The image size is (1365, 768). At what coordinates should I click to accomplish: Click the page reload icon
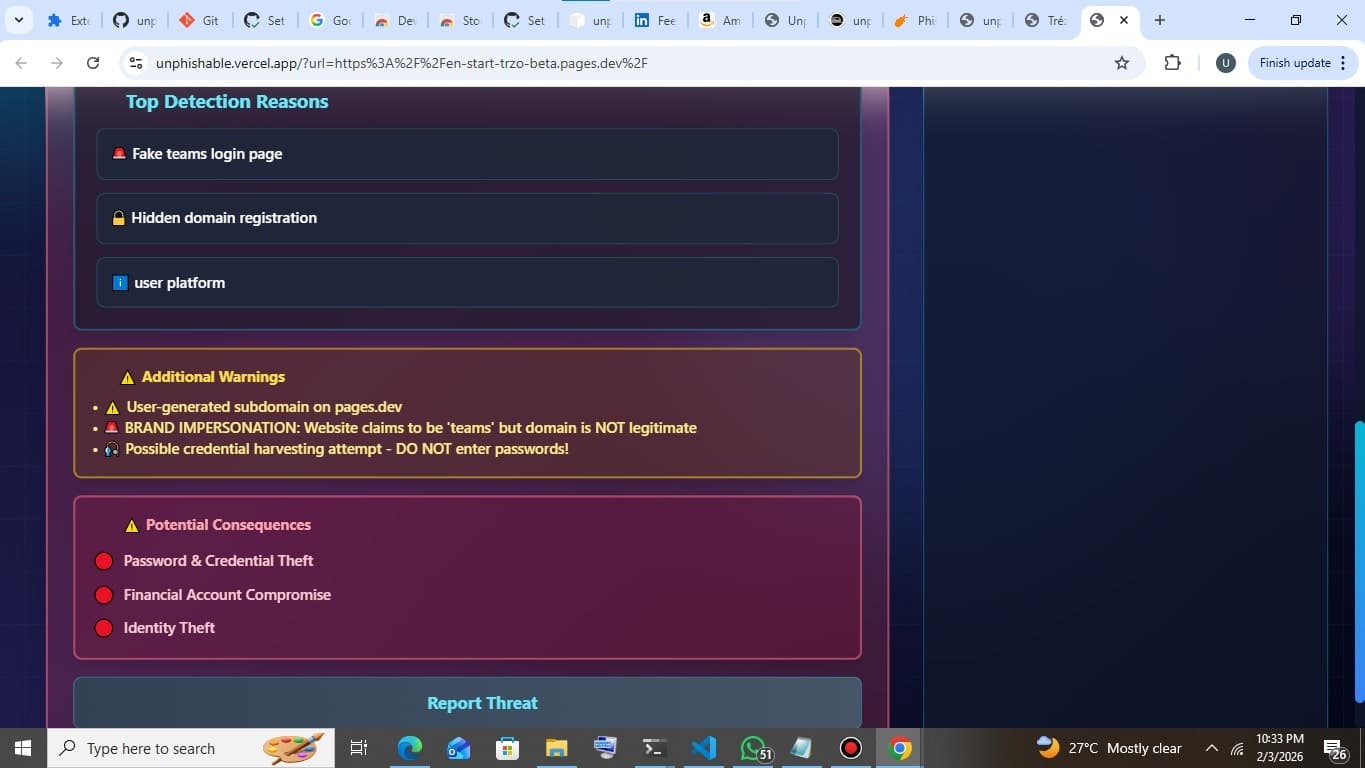tap(92, 62)
